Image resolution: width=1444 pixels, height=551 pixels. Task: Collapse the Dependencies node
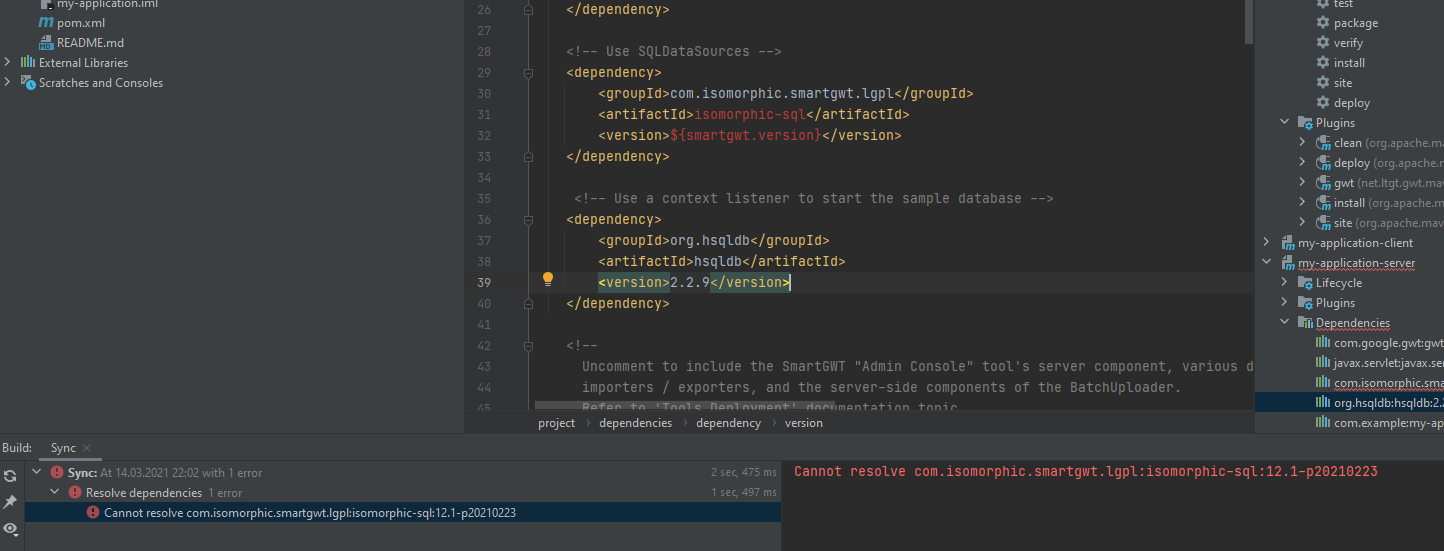[x=1285, y=323]
